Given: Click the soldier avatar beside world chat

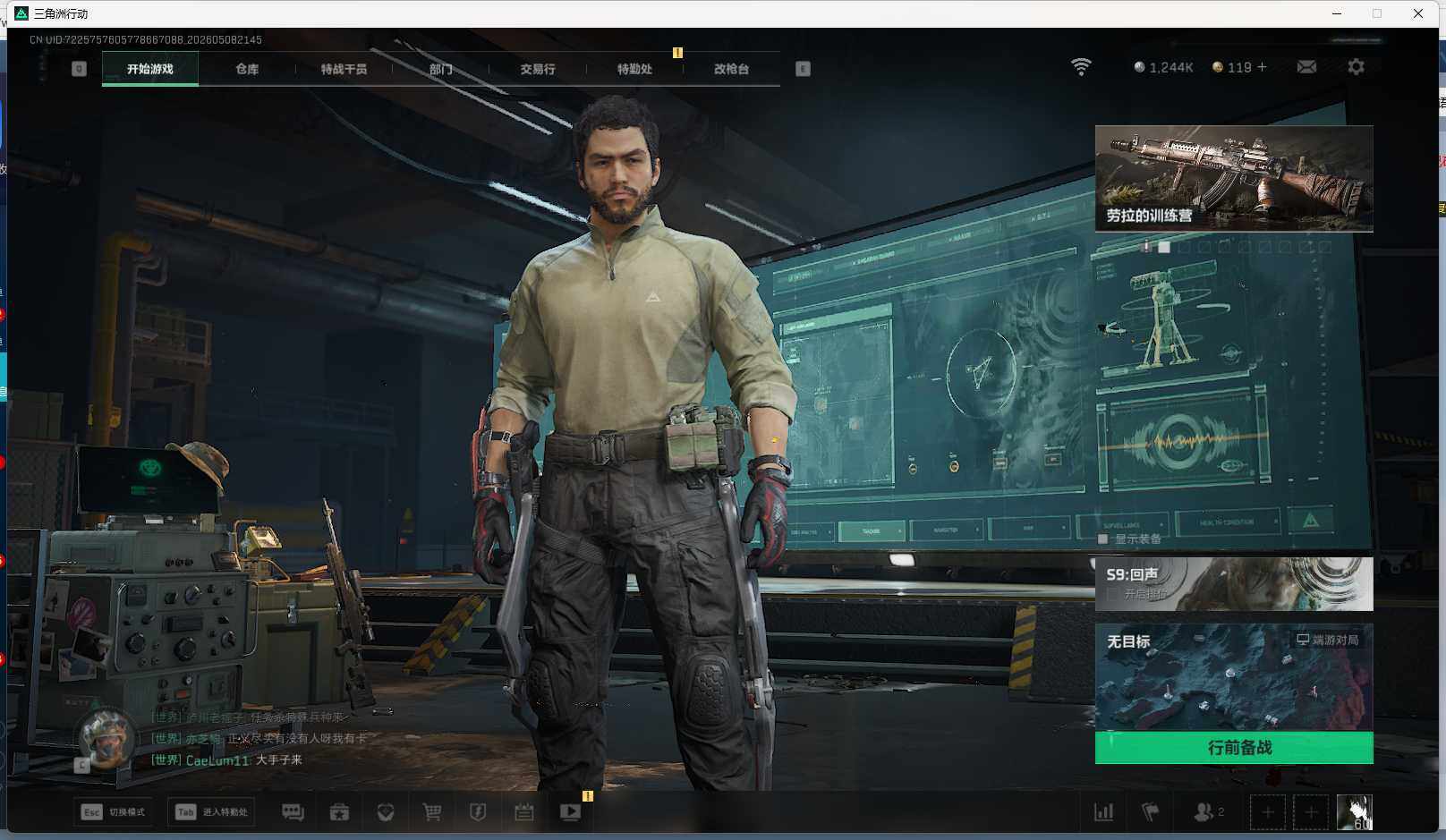Looking at the screenshot, I should tap(106, 739).
